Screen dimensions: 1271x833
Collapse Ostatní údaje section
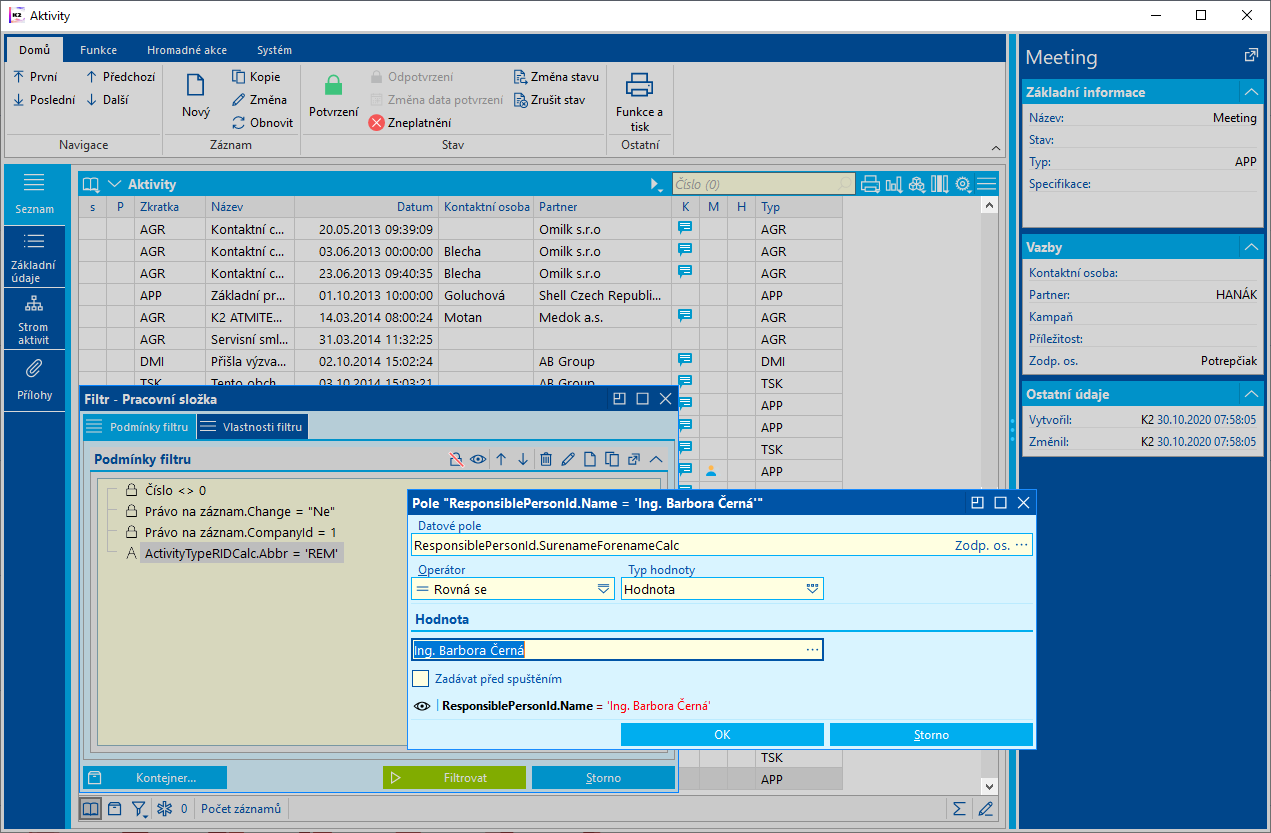[1250, 394]
